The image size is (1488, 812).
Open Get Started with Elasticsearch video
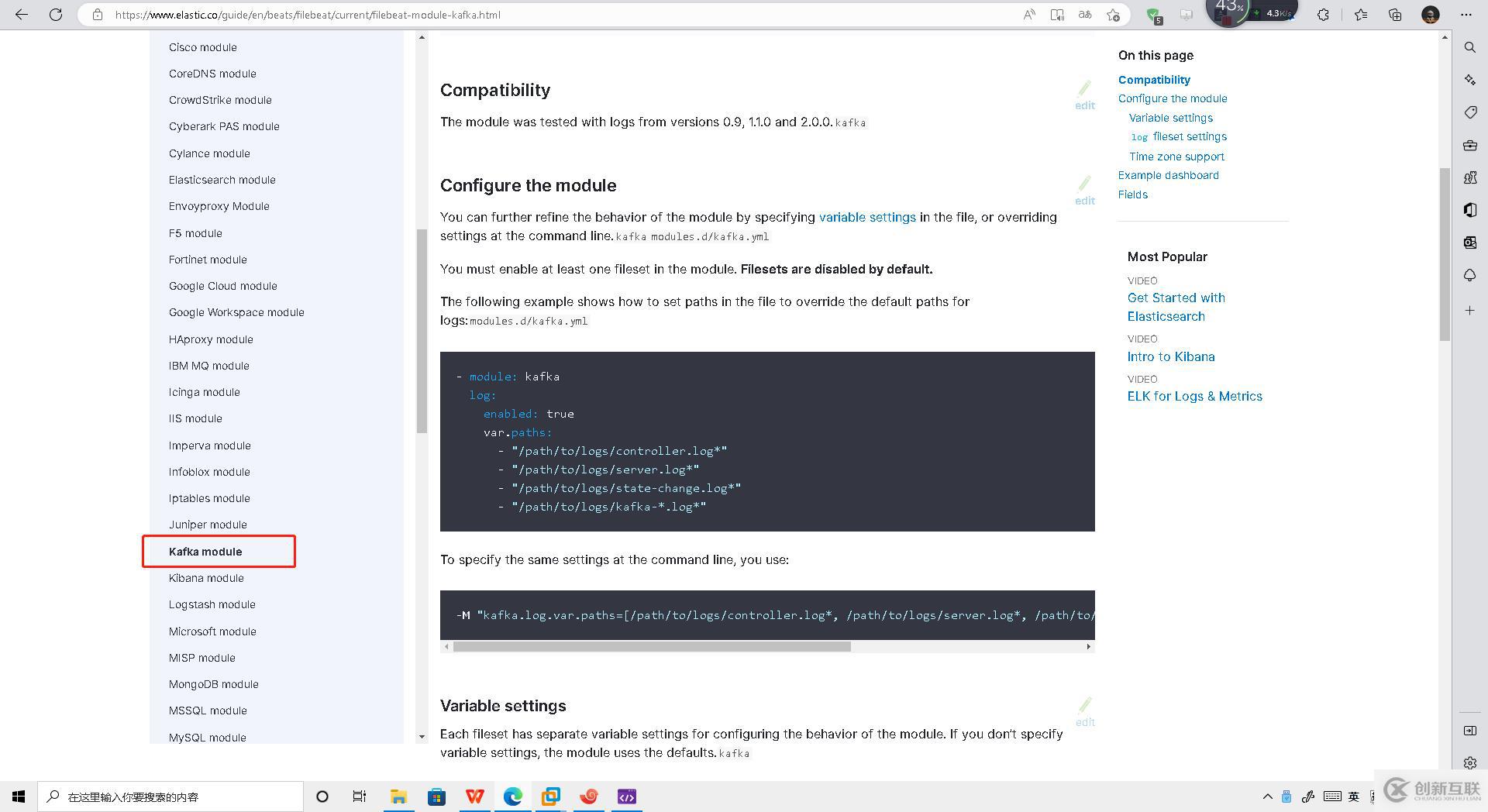(1176, 307)
